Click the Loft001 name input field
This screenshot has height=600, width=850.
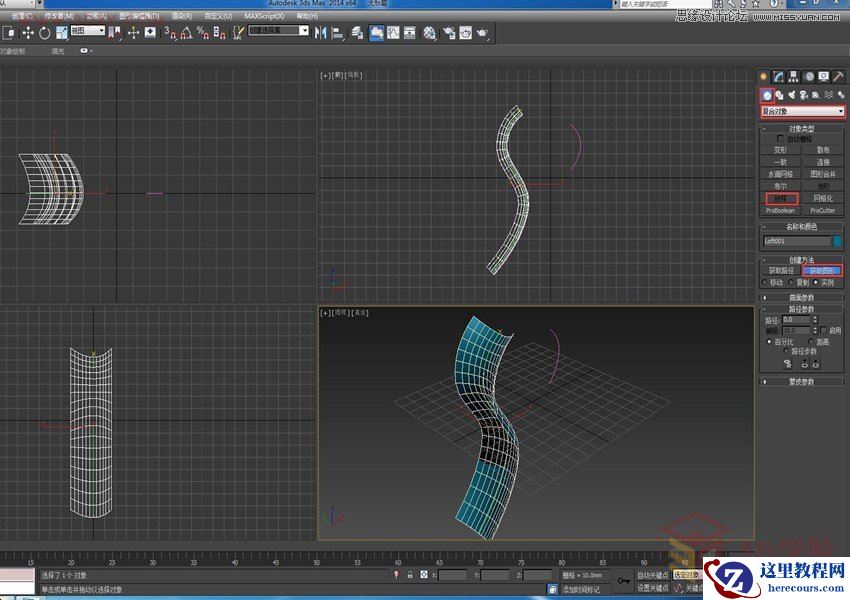coord(792,242)
